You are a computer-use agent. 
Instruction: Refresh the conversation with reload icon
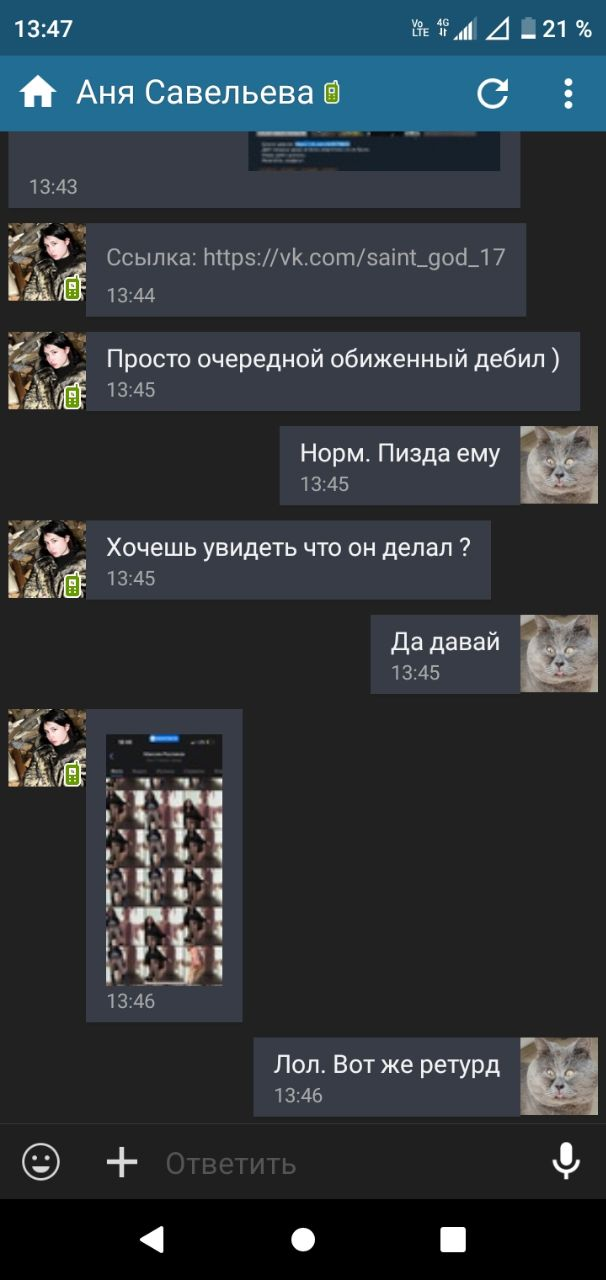(492, 93)
